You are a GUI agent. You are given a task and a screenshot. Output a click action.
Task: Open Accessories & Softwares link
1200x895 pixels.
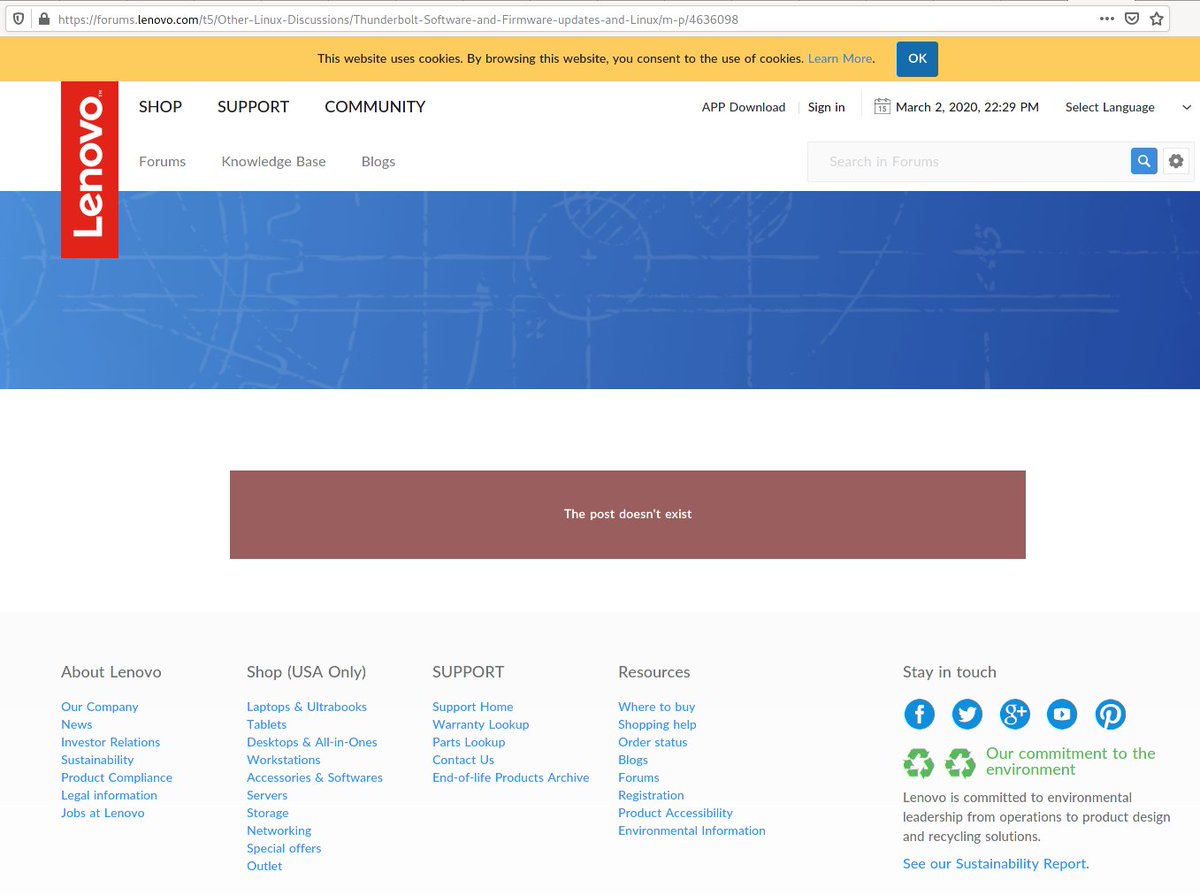(315, 777)
